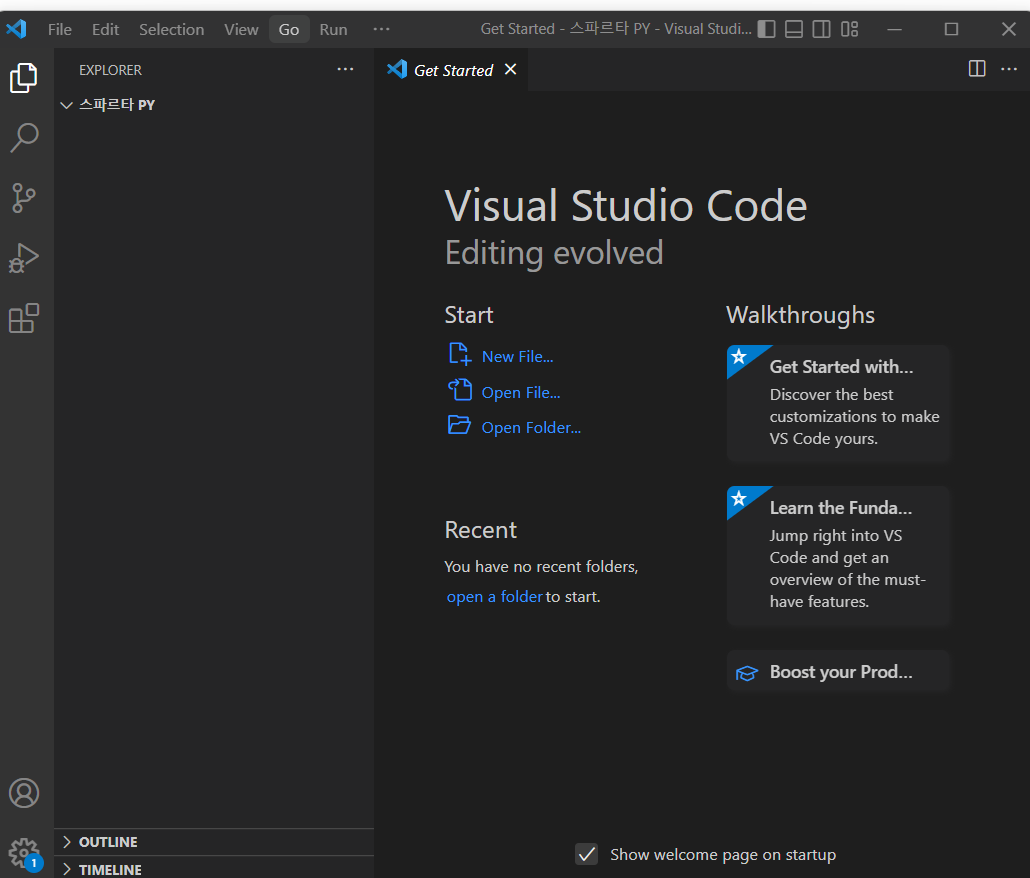Open the Edit menu
Viewport: 1030px width, 878px height.
[x=105, y=30]
